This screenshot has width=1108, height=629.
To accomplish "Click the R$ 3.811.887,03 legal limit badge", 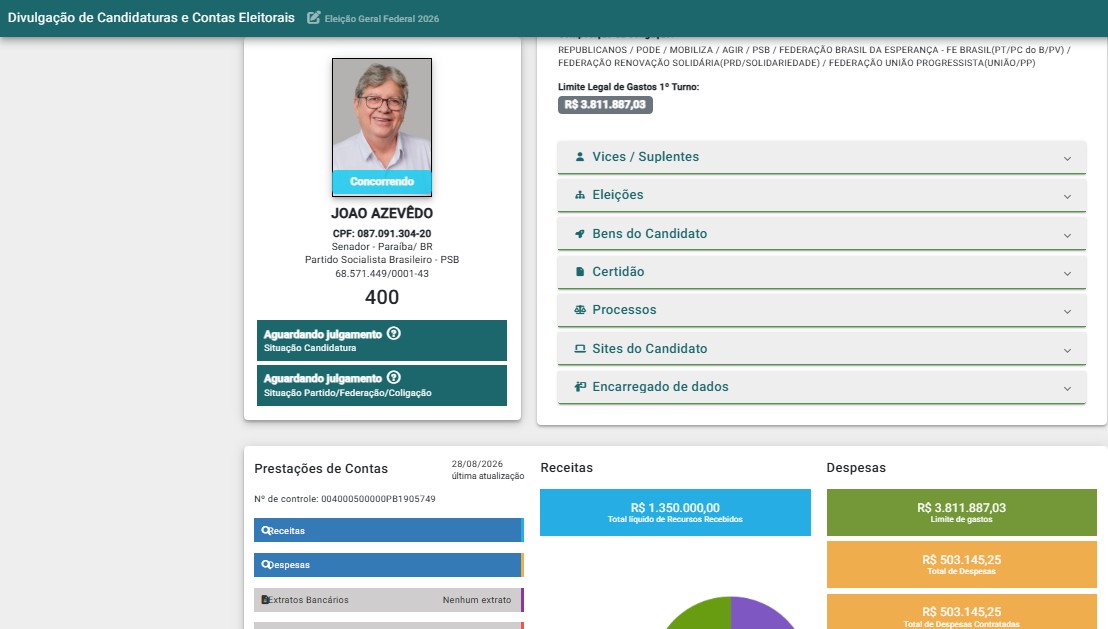I will pos(605,105).
